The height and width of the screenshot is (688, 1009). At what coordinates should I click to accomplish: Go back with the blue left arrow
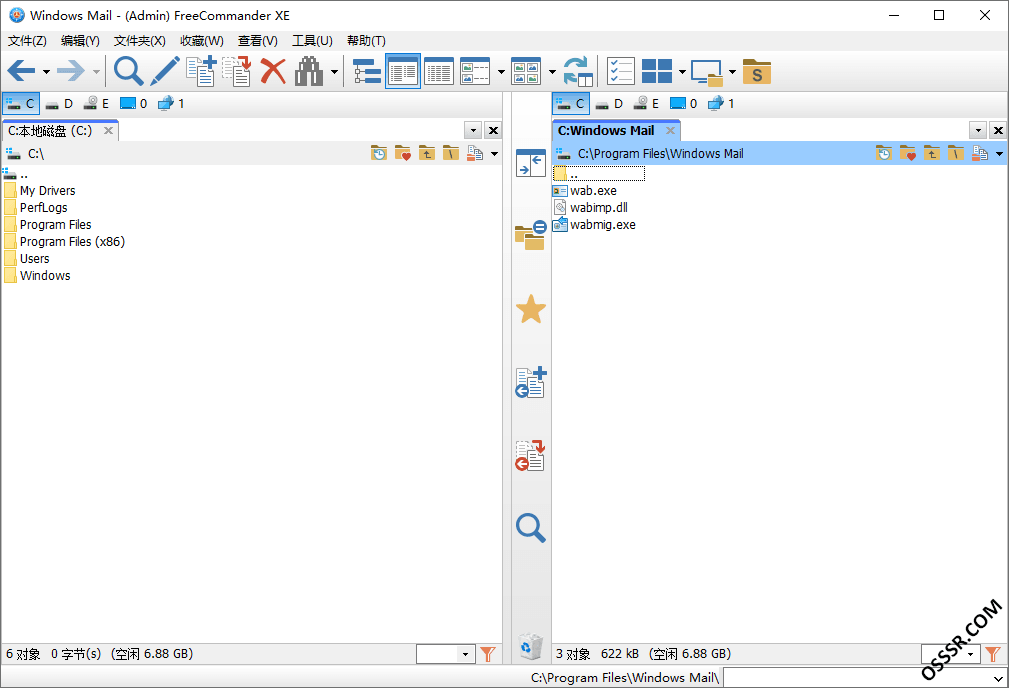pyautogui.click(x=21, y=71)
